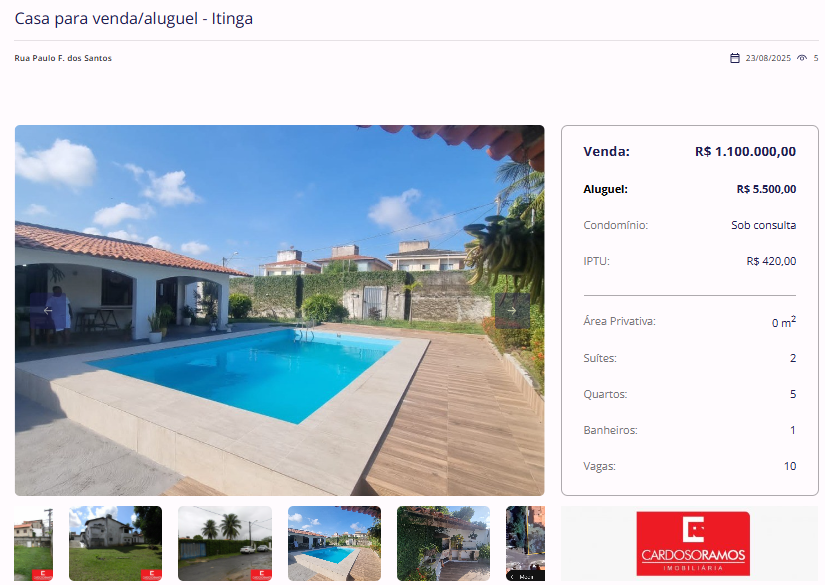This screenshot has width=825, height=585.
Task: Advance to next photo with right arrow
Action: [512, 310]
